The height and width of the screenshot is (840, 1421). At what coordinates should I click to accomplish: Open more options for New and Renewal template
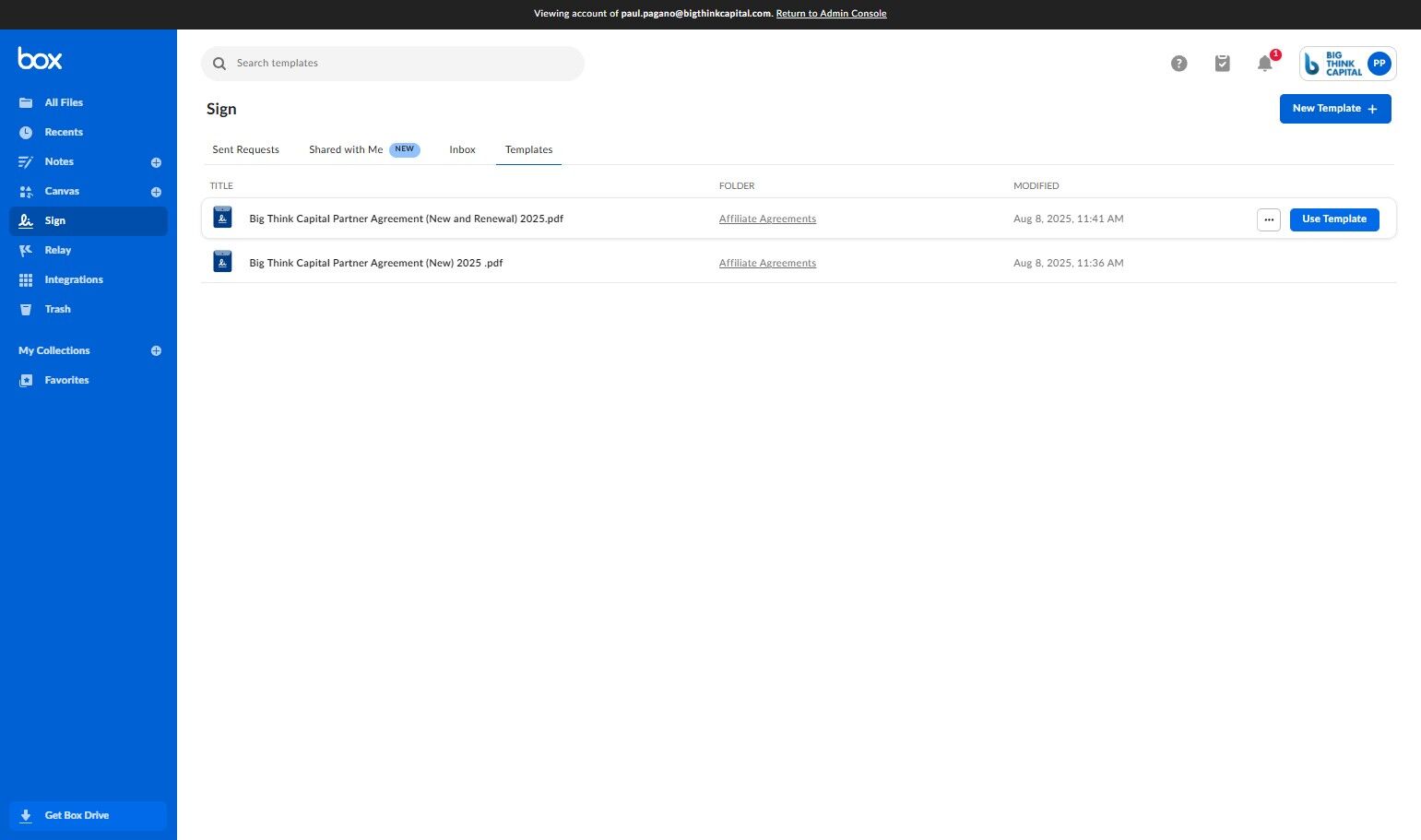click(1268, 219)
